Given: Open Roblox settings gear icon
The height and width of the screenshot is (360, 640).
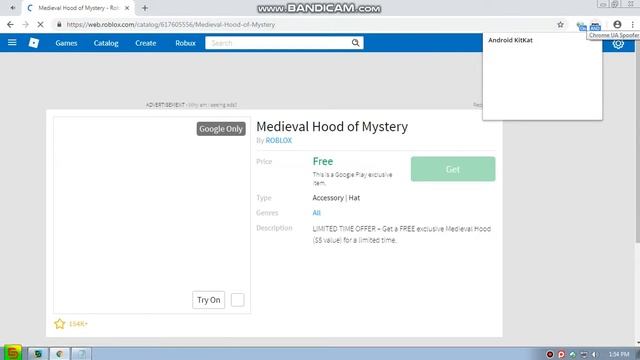Looking at the screenshot, I should (x=618, y=44).
